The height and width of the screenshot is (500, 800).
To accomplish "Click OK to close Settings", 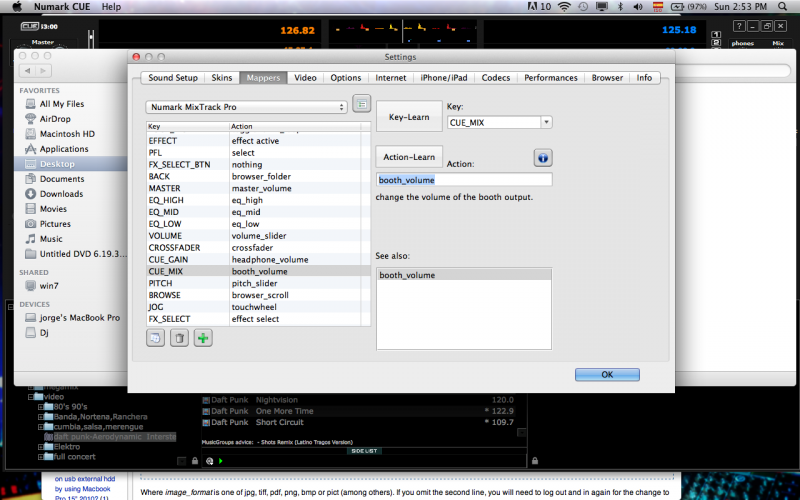I will point(606,374).
